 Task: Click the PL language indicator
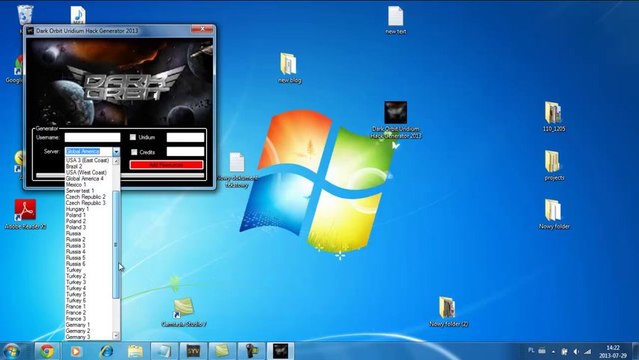[531, 350]
